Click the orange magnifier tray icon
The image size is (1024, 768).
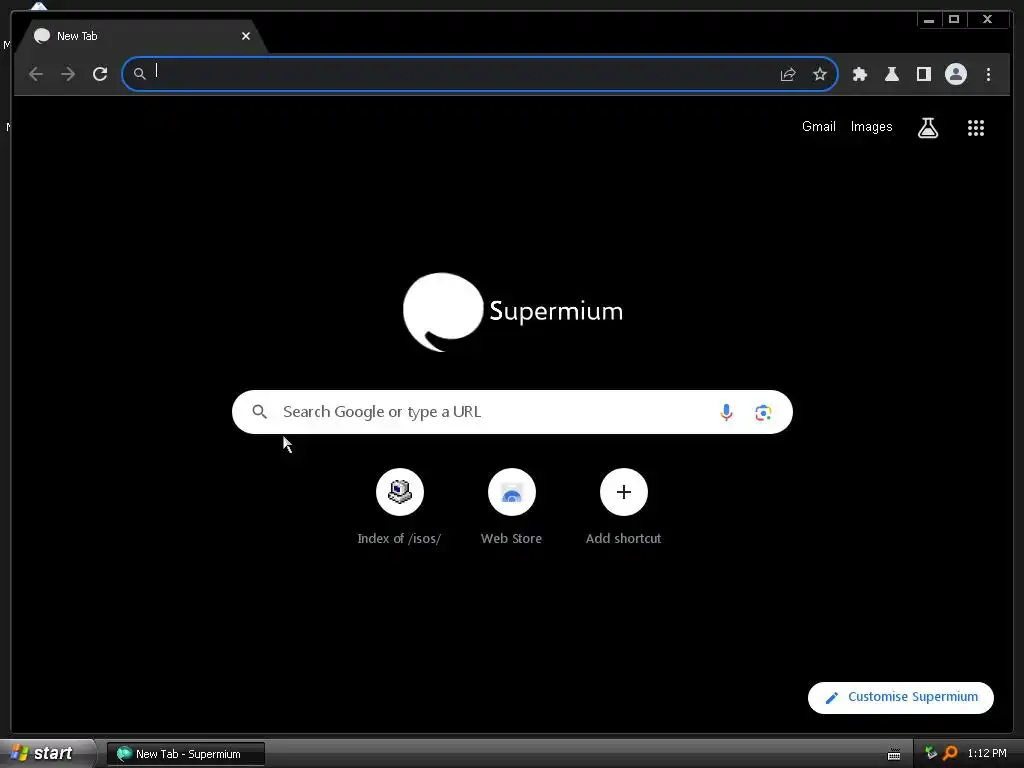pyautogui.click(x=950, y=753)
